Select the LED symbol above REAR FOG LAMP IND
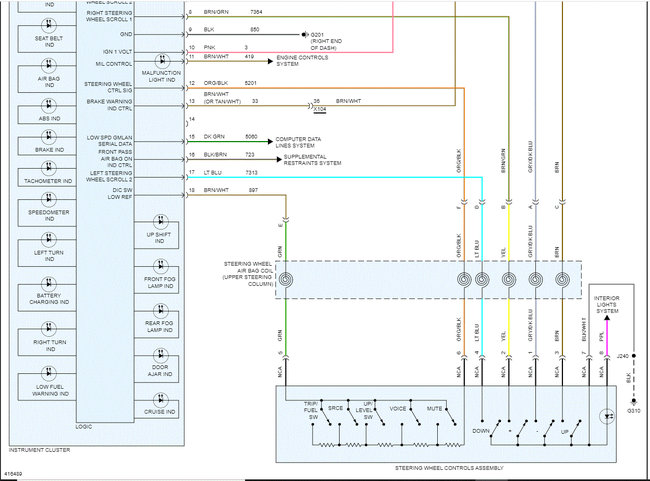Viewport: 650px width, 481px height. (160, 311)
